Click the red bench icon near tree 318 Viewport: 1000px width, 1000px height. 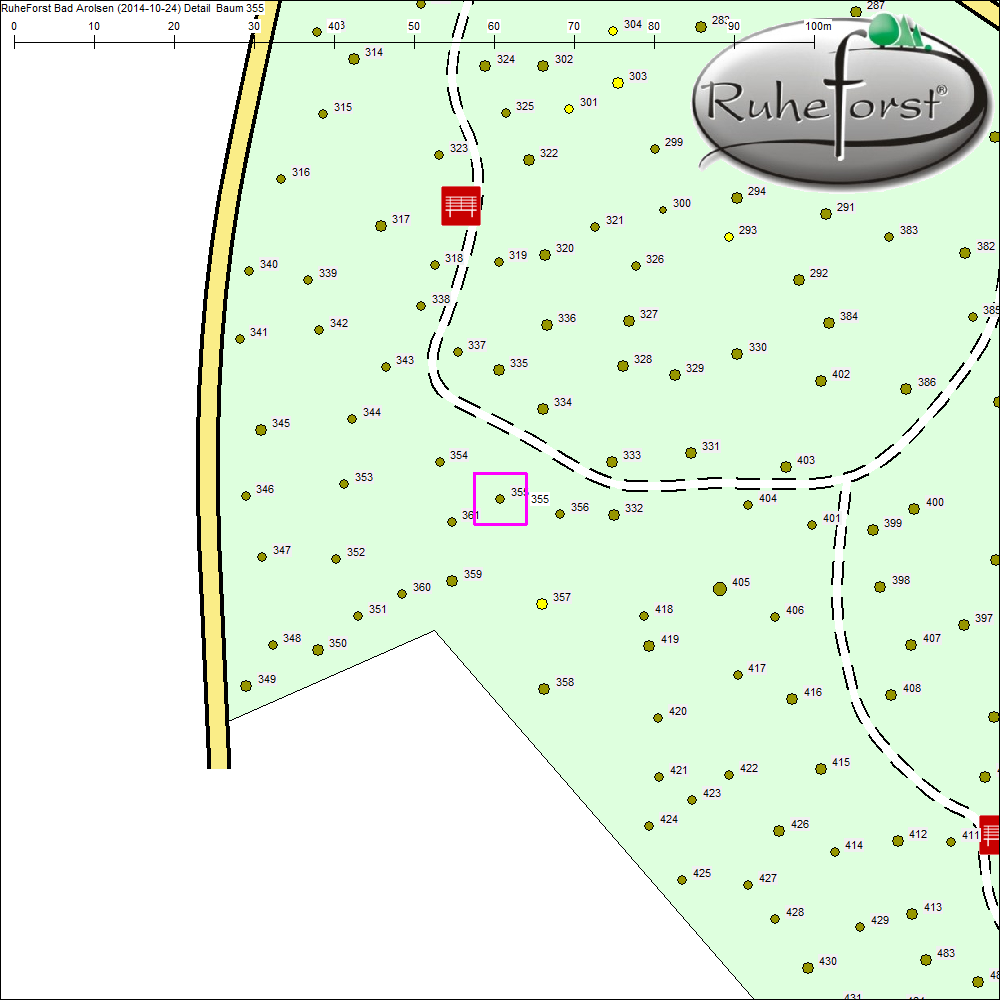(461, 205)
